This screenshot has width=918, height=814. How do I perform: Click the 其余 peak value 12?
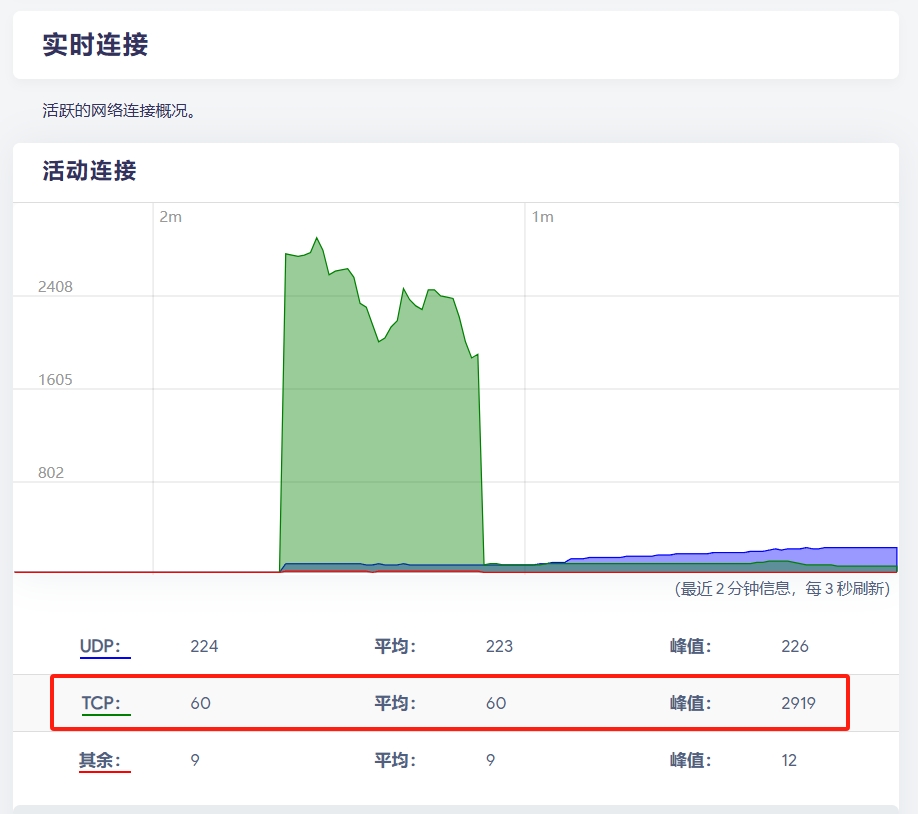click(x=789, y=760)
